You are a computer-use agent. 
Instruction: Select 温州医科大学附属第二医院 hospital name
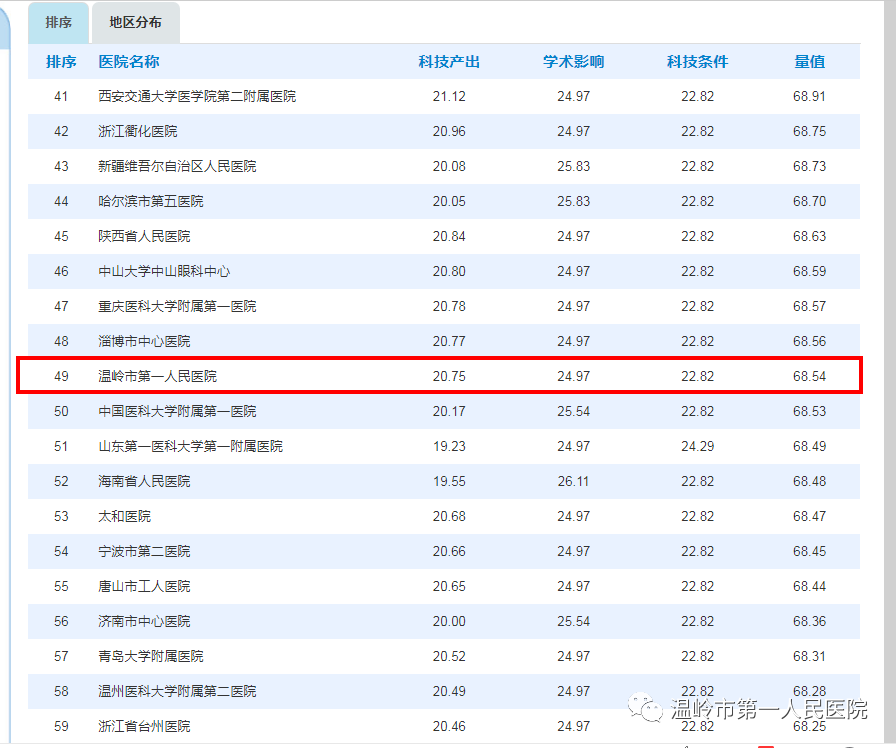click(x=177, y=691)
